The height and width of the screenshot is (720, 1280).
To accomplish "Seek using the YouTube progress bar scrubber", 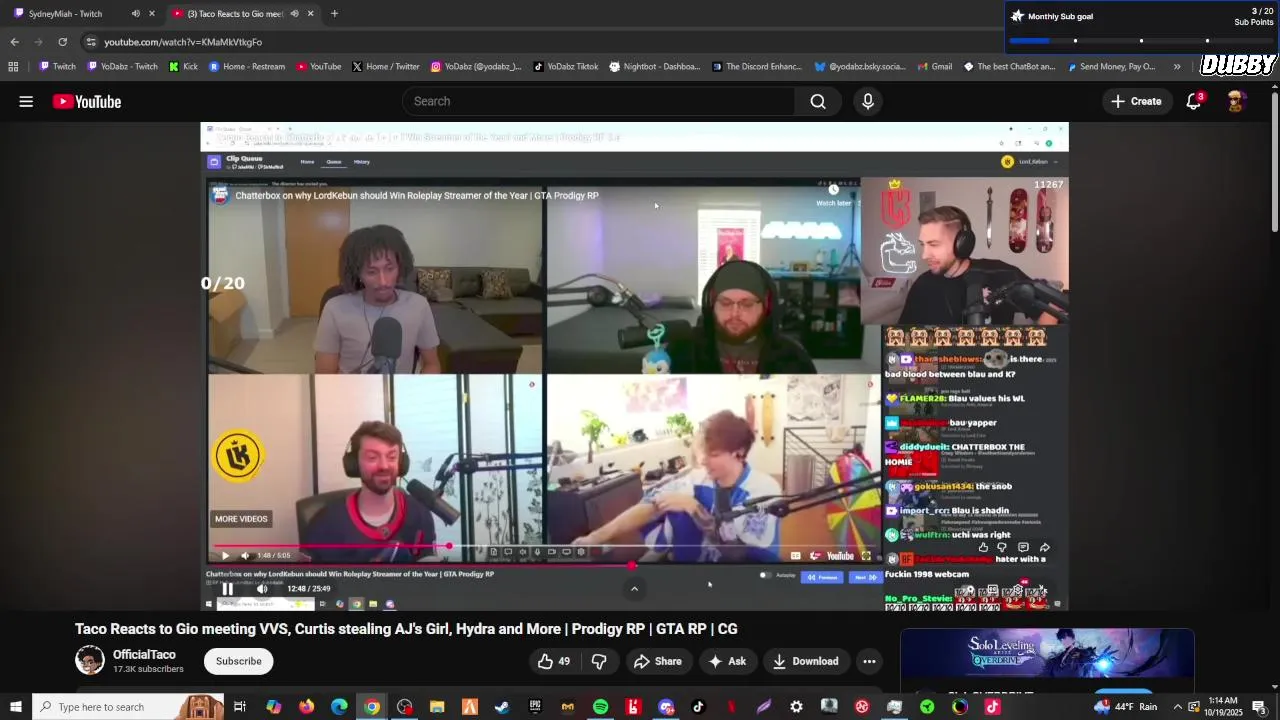I will click(631, 566).
